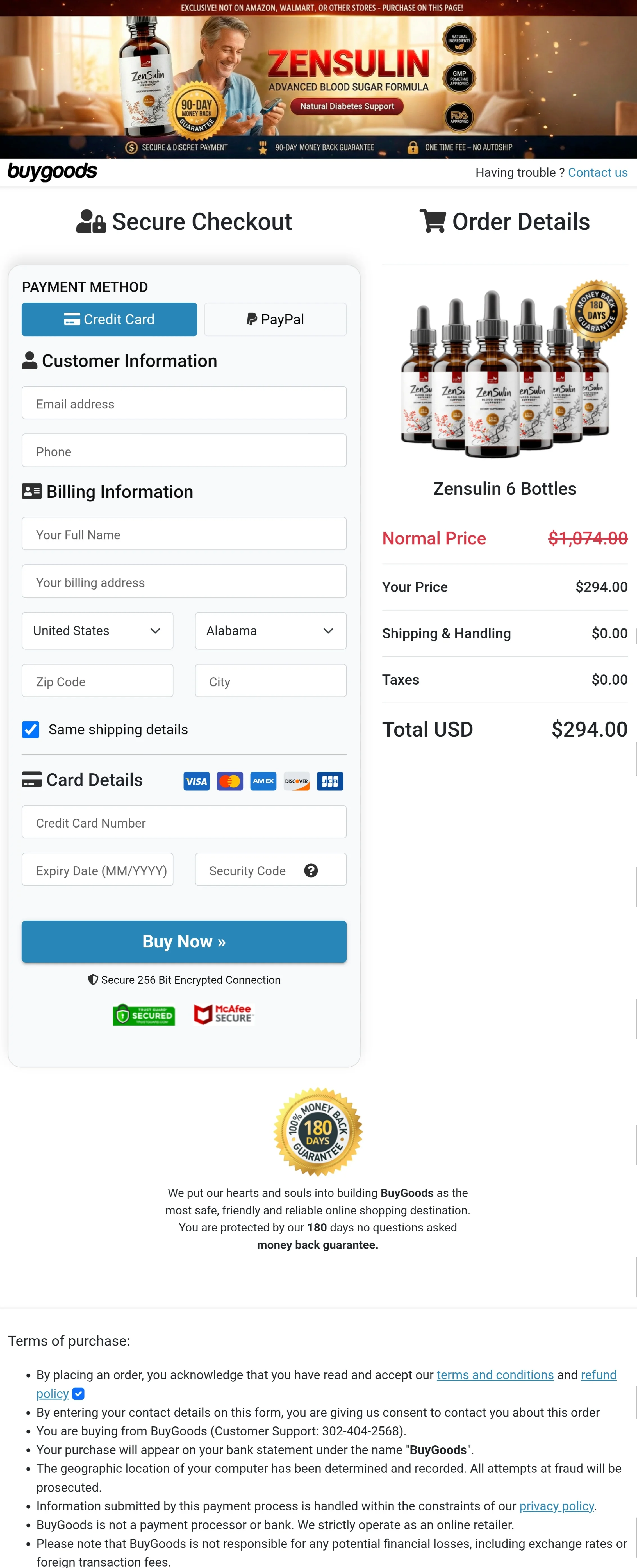Click the Email address field
Screen dimensions: 637x1568
tap(184, 403)
